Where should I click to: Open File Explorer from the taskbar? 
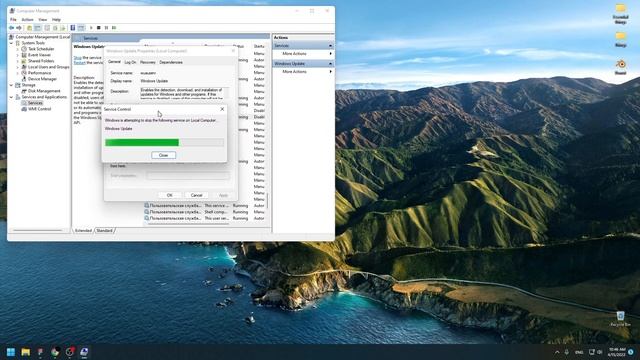[26, 352]
